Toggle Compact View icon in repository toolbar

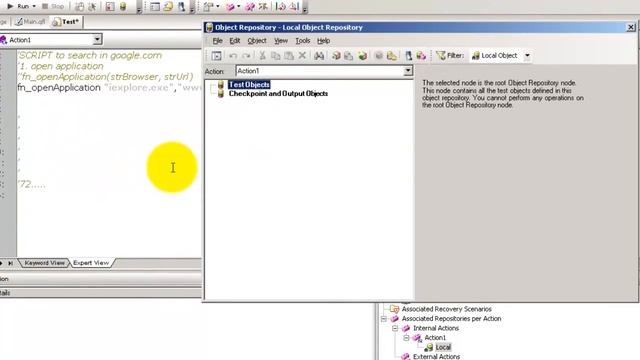[x=216, y=56]
